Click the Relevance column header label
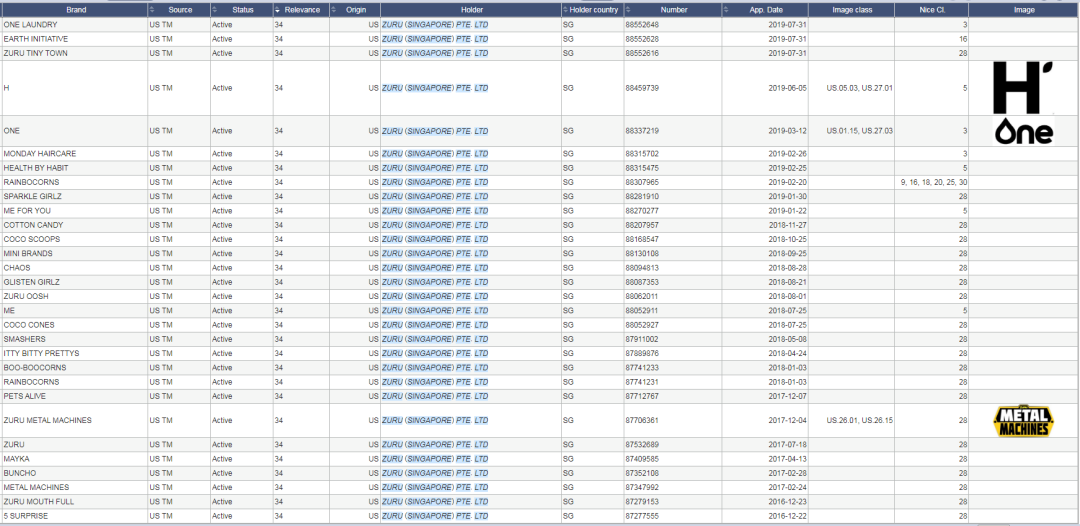This screenshot has width=1080, height=526. point(302,10)
